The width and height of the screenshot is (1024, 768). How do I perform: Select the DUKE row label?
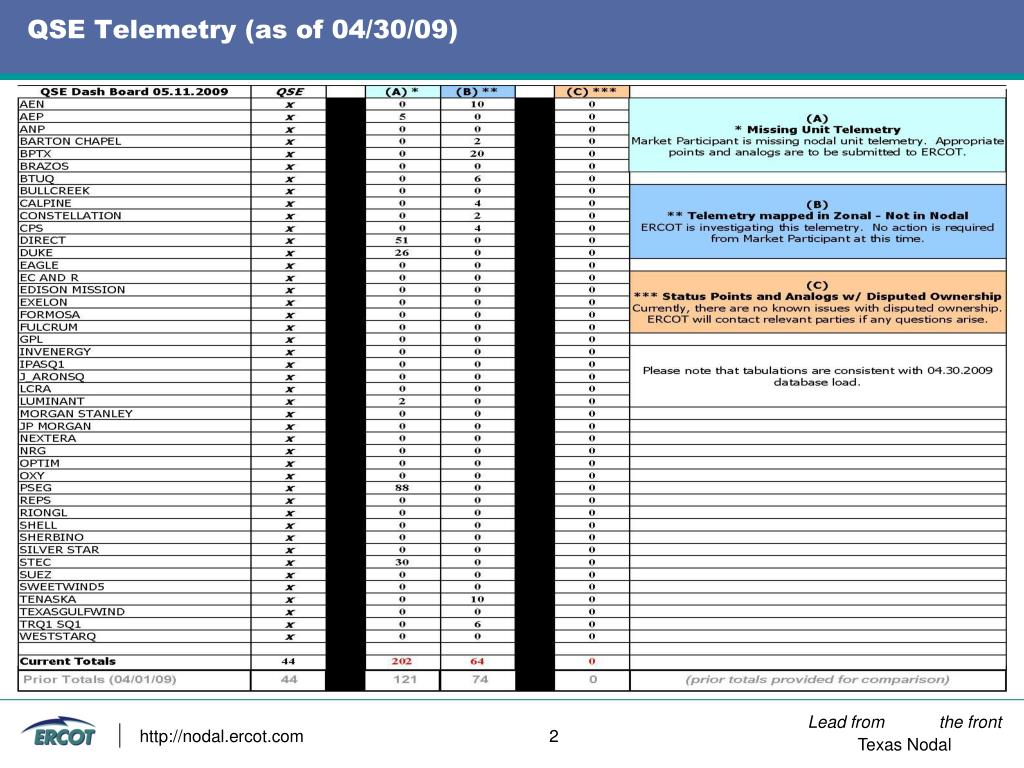coord(37,253)
